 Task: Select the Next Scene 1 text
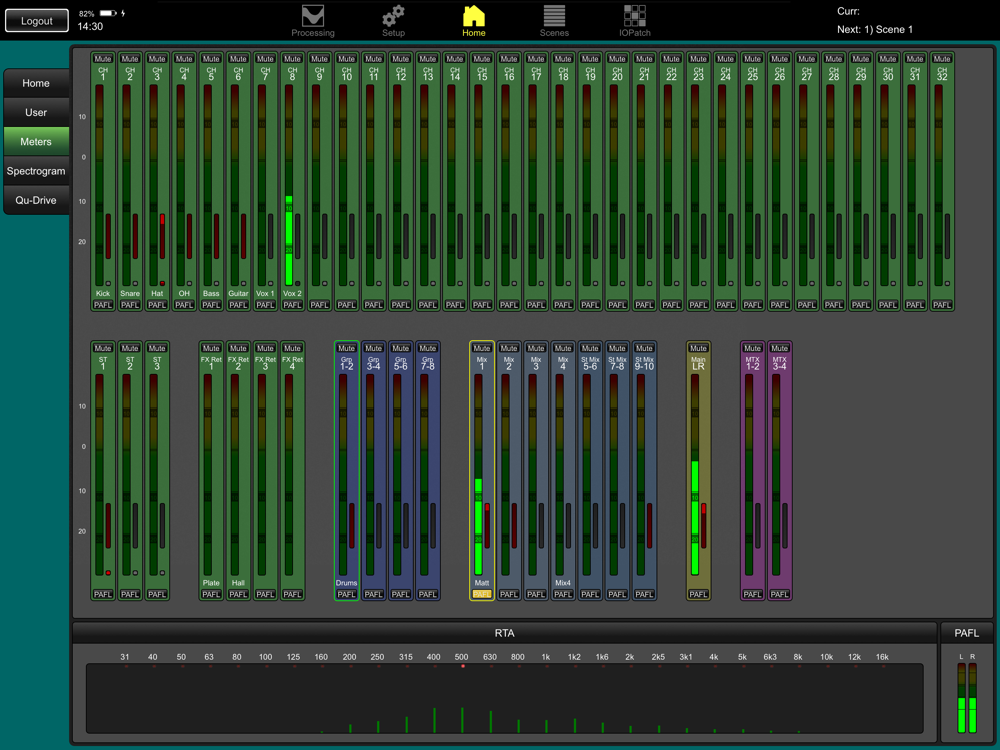pos(875,29)
